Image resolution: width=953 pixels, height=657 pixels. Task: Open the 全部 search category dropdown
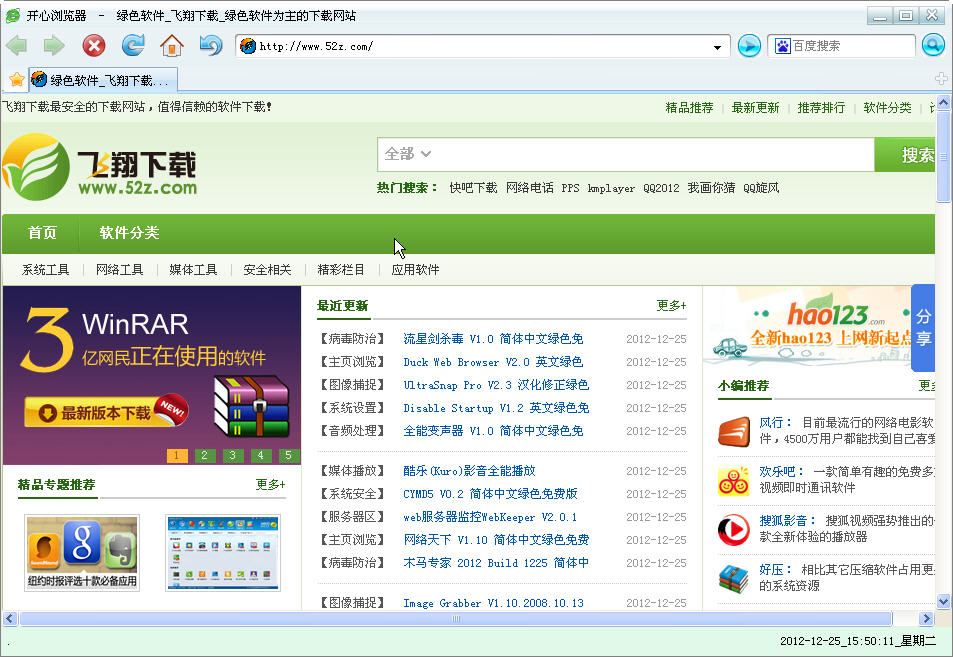tap(407, 154)
